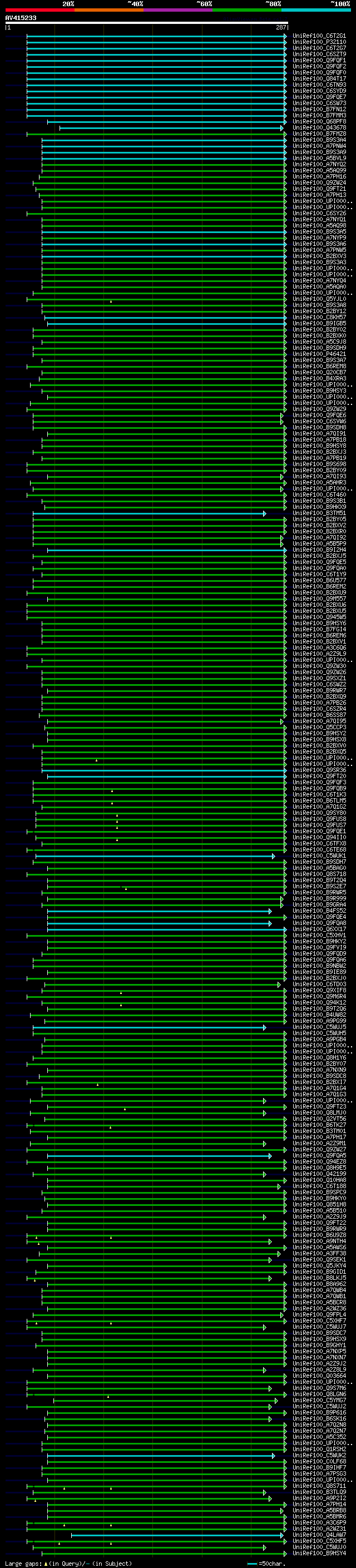Click the UniRef100_C6TD03 label
Screen dimensions: 356x1568
coord(319,985)
